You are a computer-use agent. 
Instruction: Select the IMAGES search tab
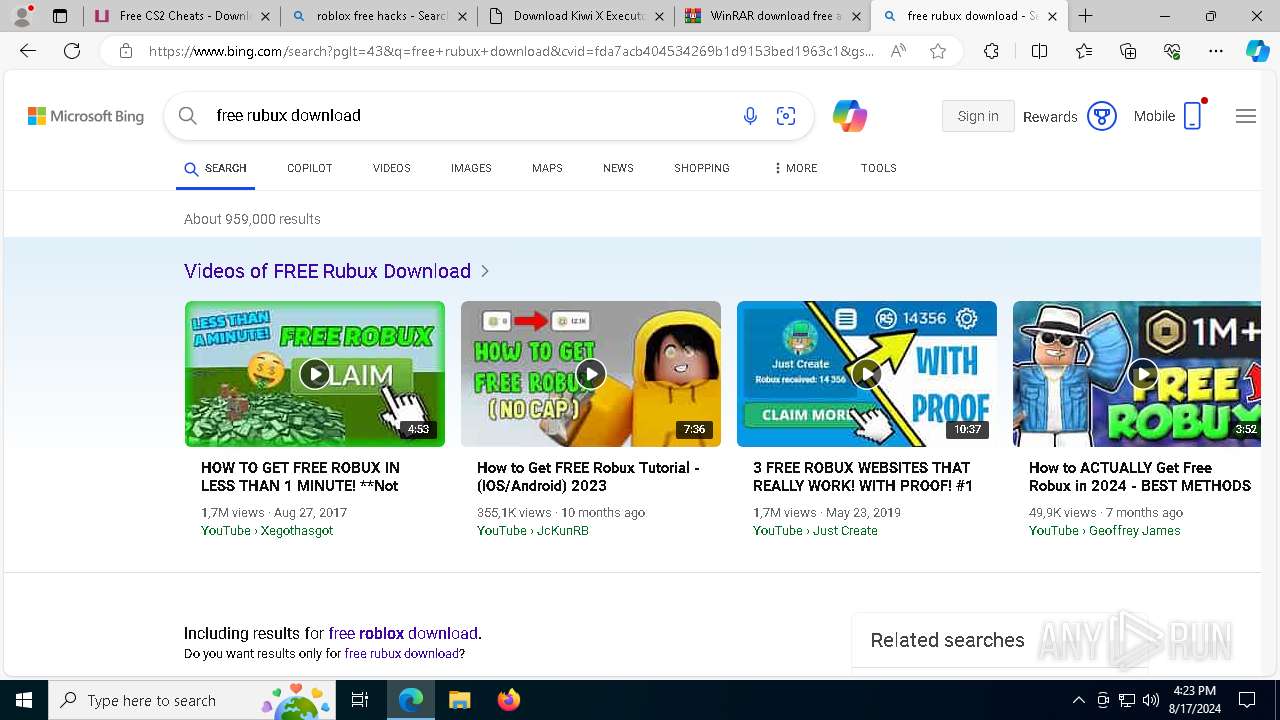pyautogui.click(x=471, y=168)
